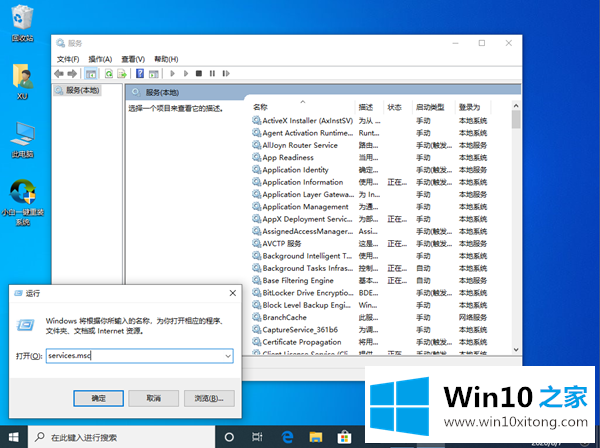Click the taskbar search box
Viewport: 600px width, 448px height.
(121, 437)
